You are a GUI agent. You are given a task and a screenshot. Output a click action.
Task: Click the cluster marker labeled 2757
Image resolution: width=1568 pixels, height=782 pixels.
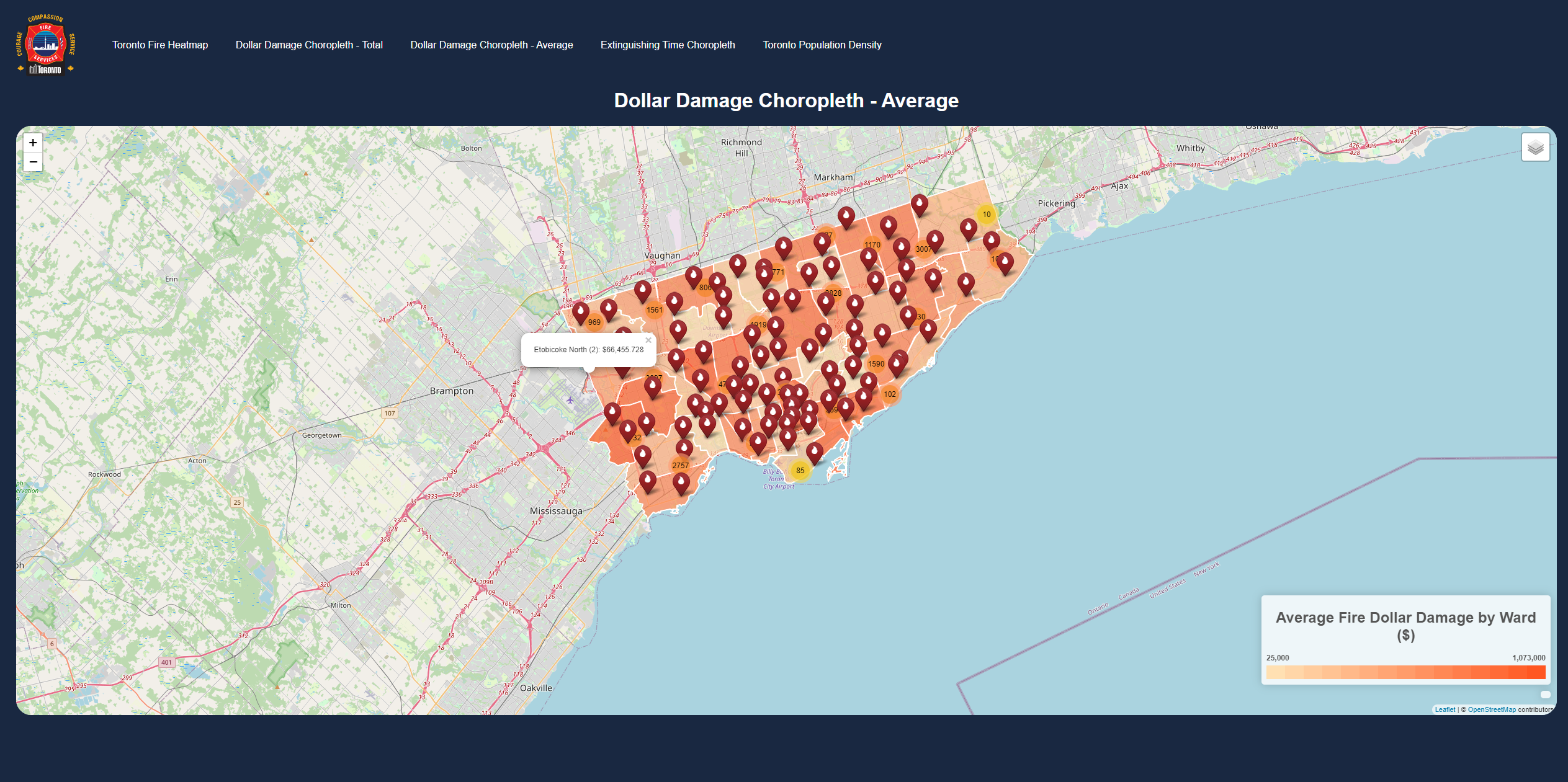coord(679,464)
